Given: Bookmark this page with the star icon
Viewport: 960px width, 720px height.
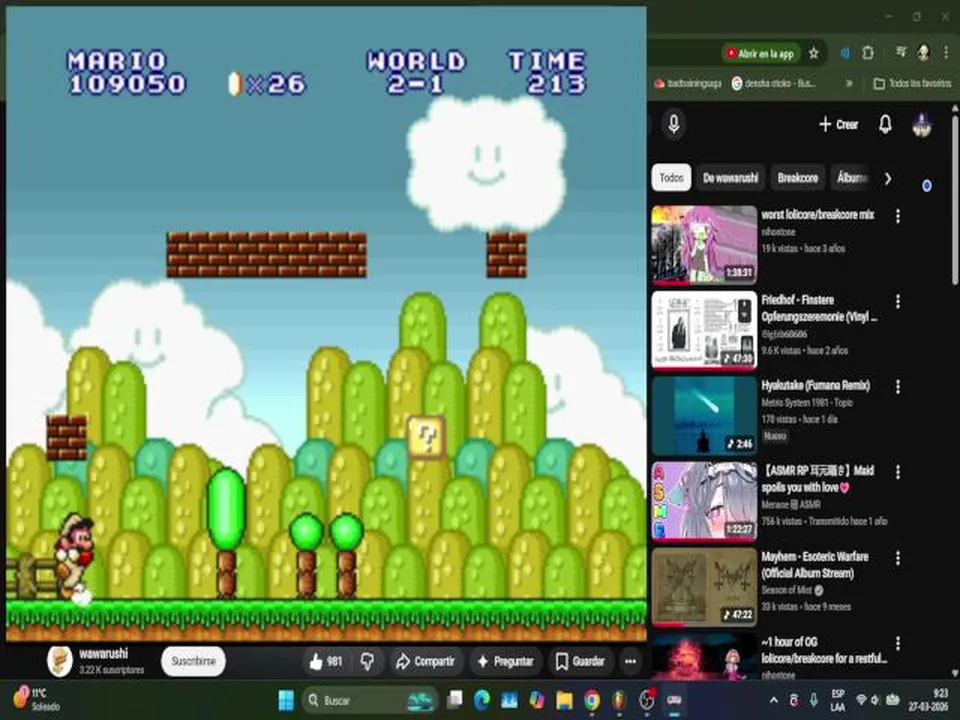Looking at the screenshot, I should 814,53.
